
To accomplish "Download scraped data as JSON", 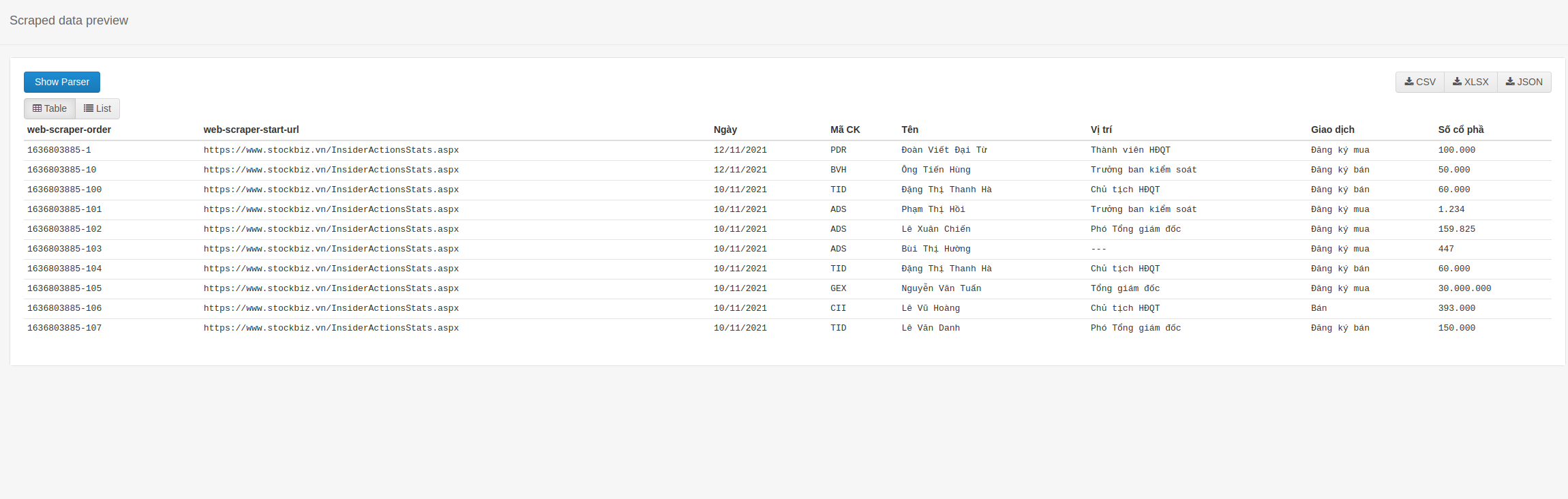I will 1524,82.
